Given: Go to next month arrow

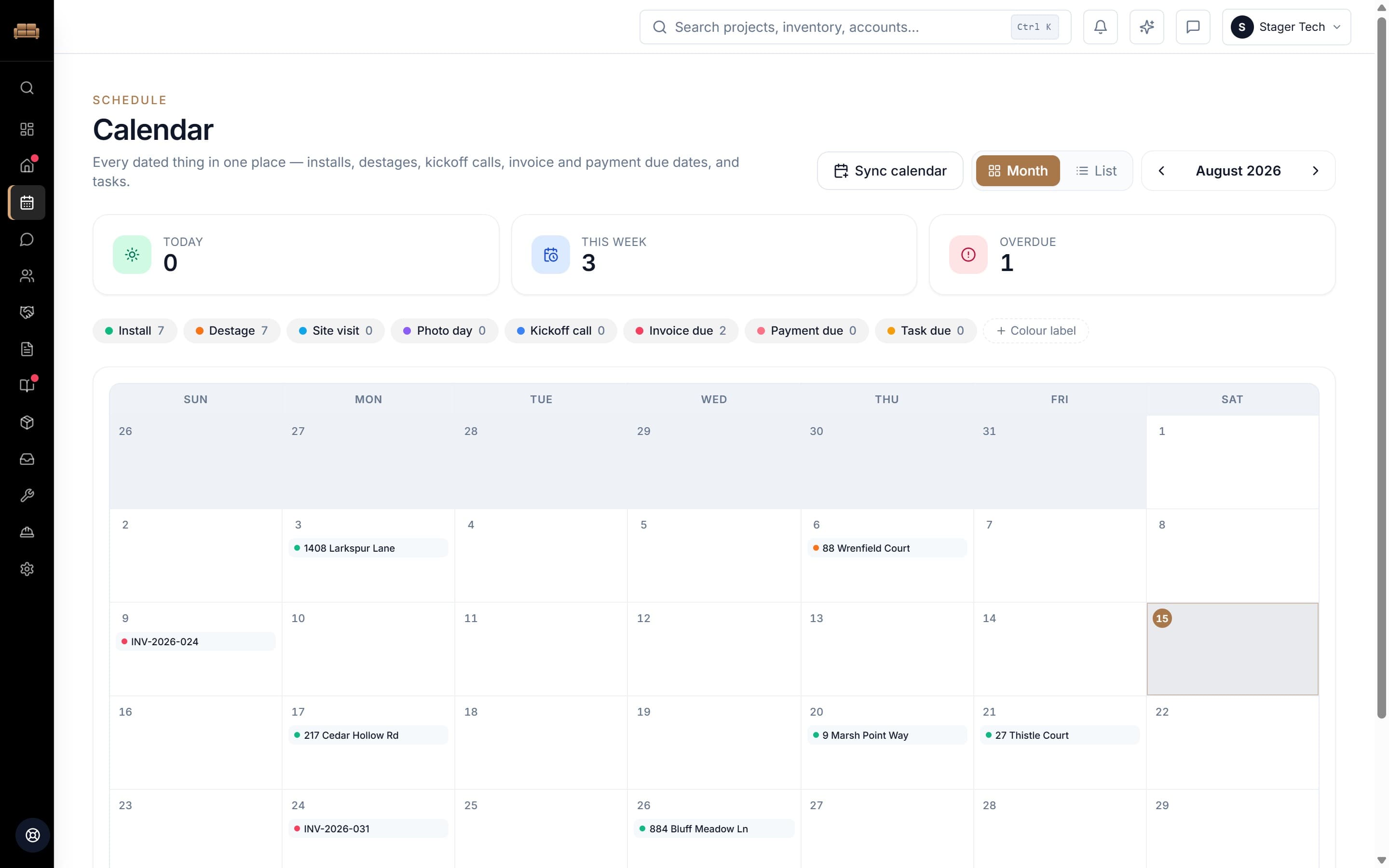Looking at the screenshot, I should (x=1316, y=171).
